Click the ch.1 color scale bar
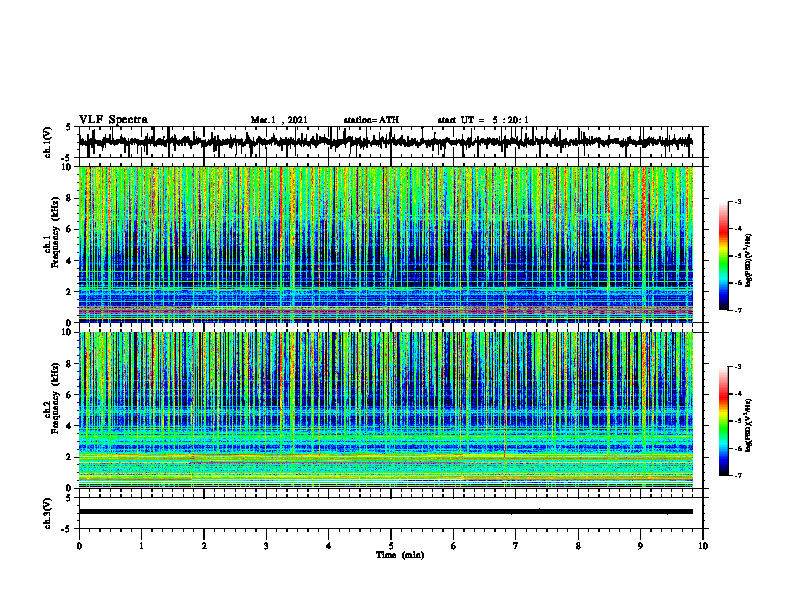This screenshot has height=612, width=792. tap(723, 256)
